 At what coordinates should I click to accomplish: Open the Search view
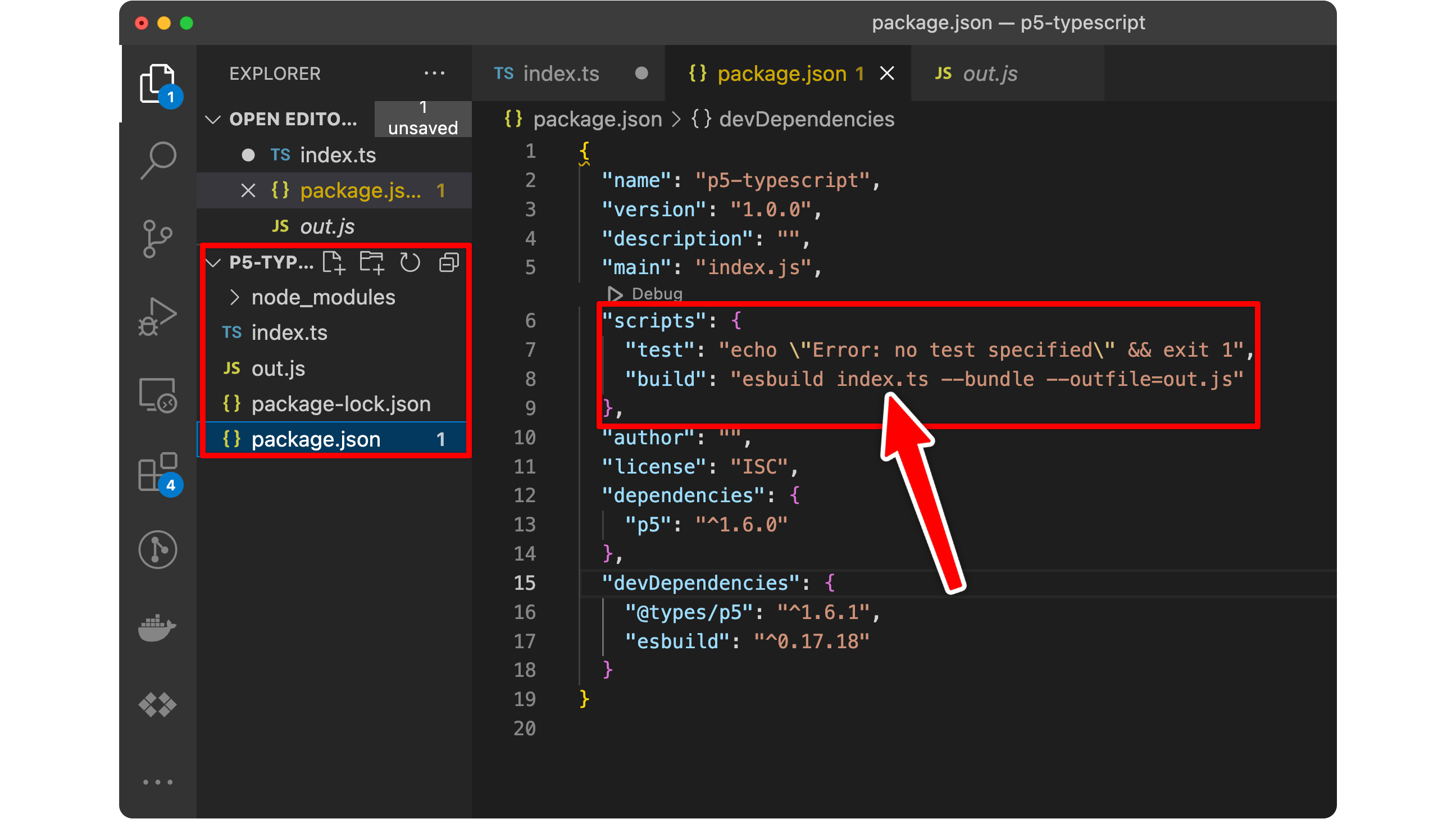158,161
